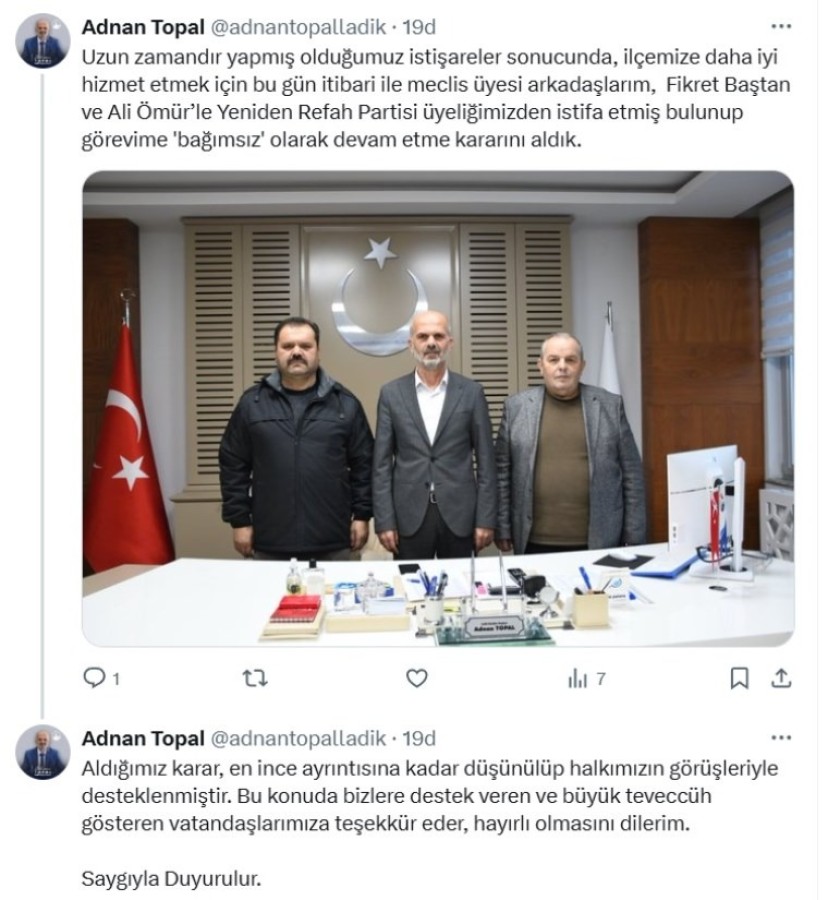
Task: Visit @adnantopalladik handle in second tweet
Action: click(298, 738)
